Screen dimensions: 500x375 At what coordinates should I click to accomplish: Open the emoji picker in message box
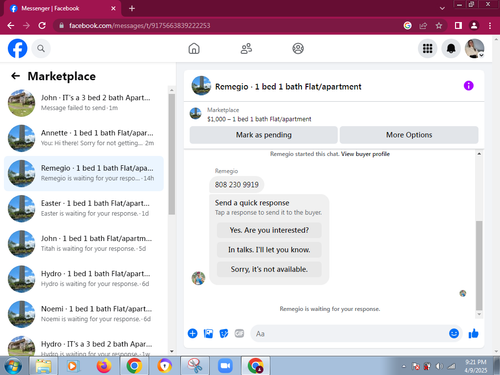[454, 333]
